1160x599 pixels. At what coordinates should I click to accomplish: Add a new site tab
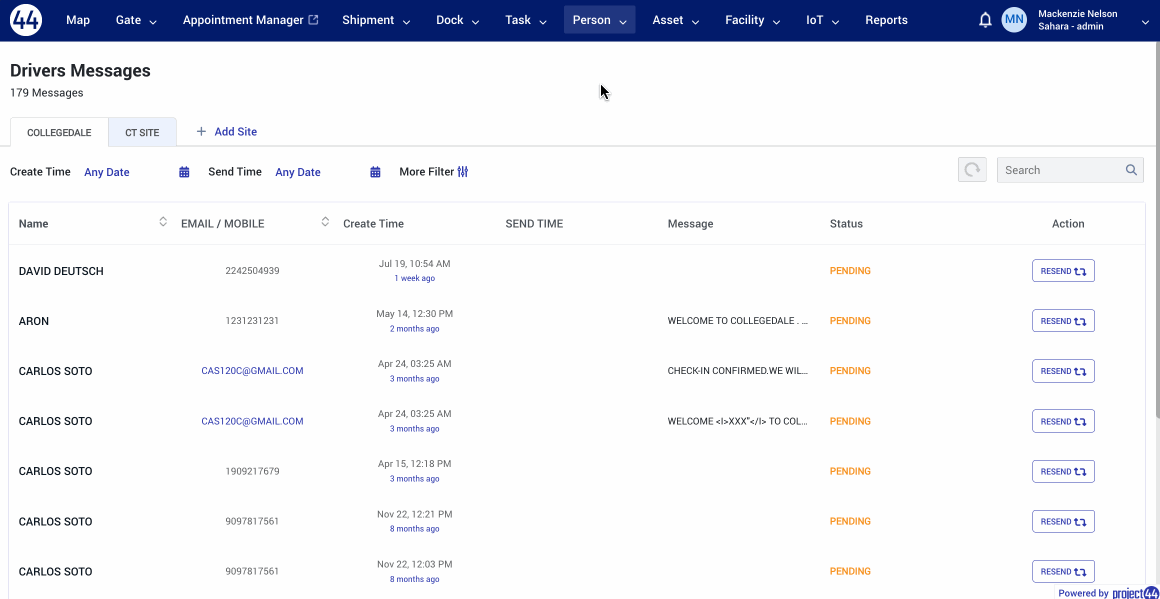coord(226,132)
